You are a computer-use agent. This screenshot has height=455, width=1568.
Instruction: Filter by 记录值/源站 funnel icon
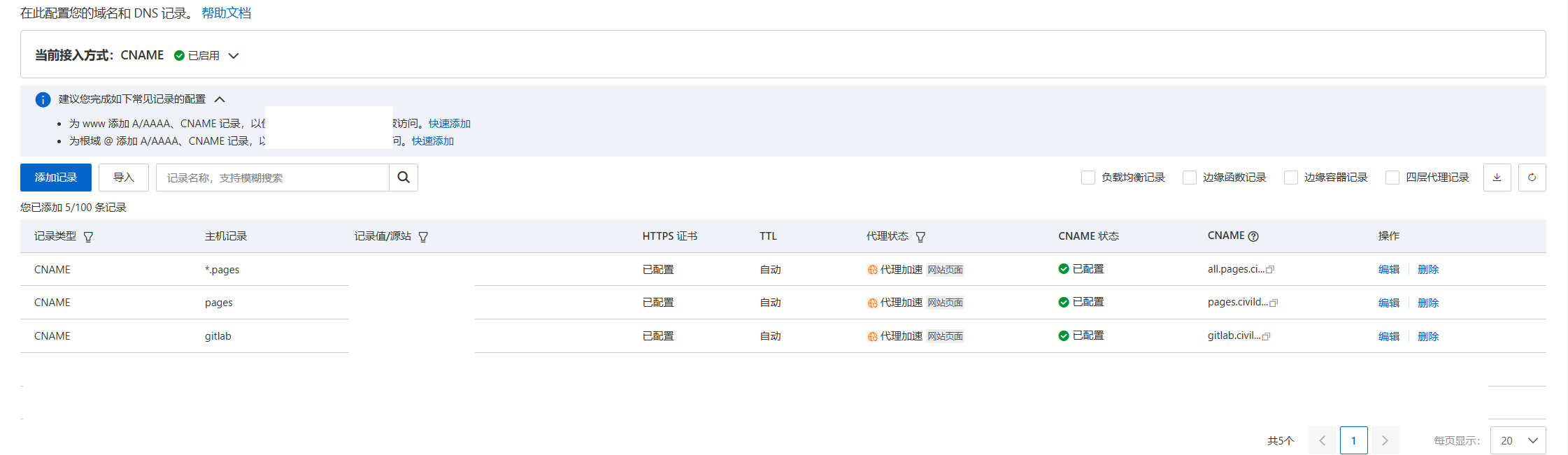423,237
